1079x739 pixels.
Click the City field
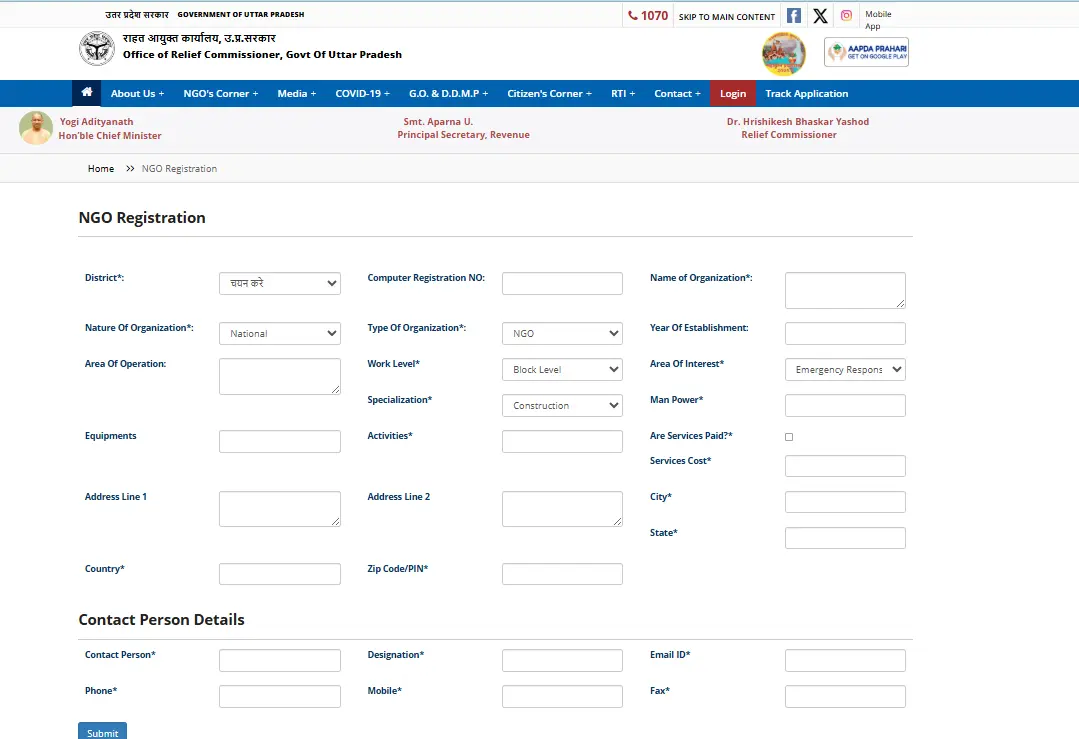[845, 502]
